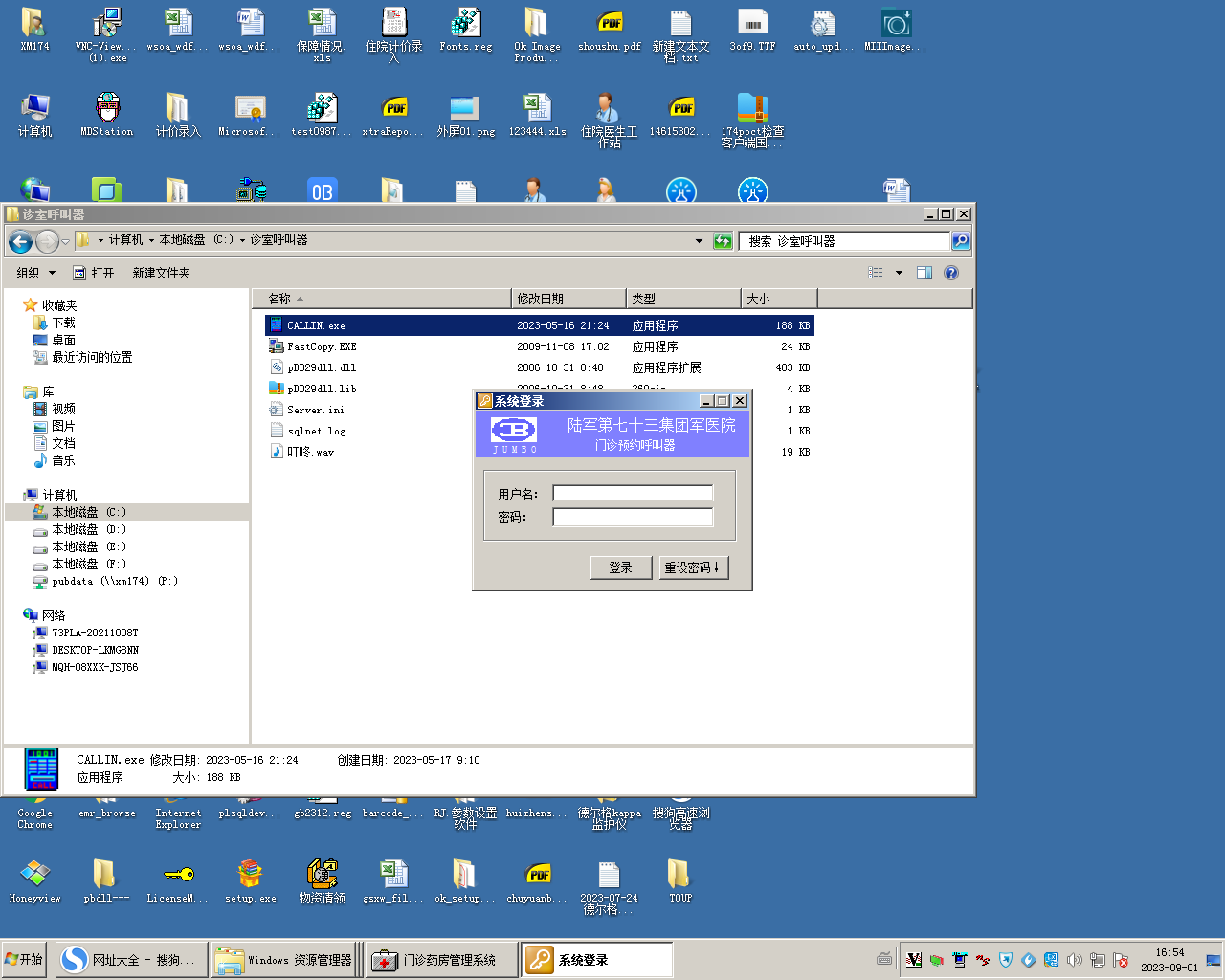
Task: Open the 组织 dropdown menu
Action: (x=35, y=273)
